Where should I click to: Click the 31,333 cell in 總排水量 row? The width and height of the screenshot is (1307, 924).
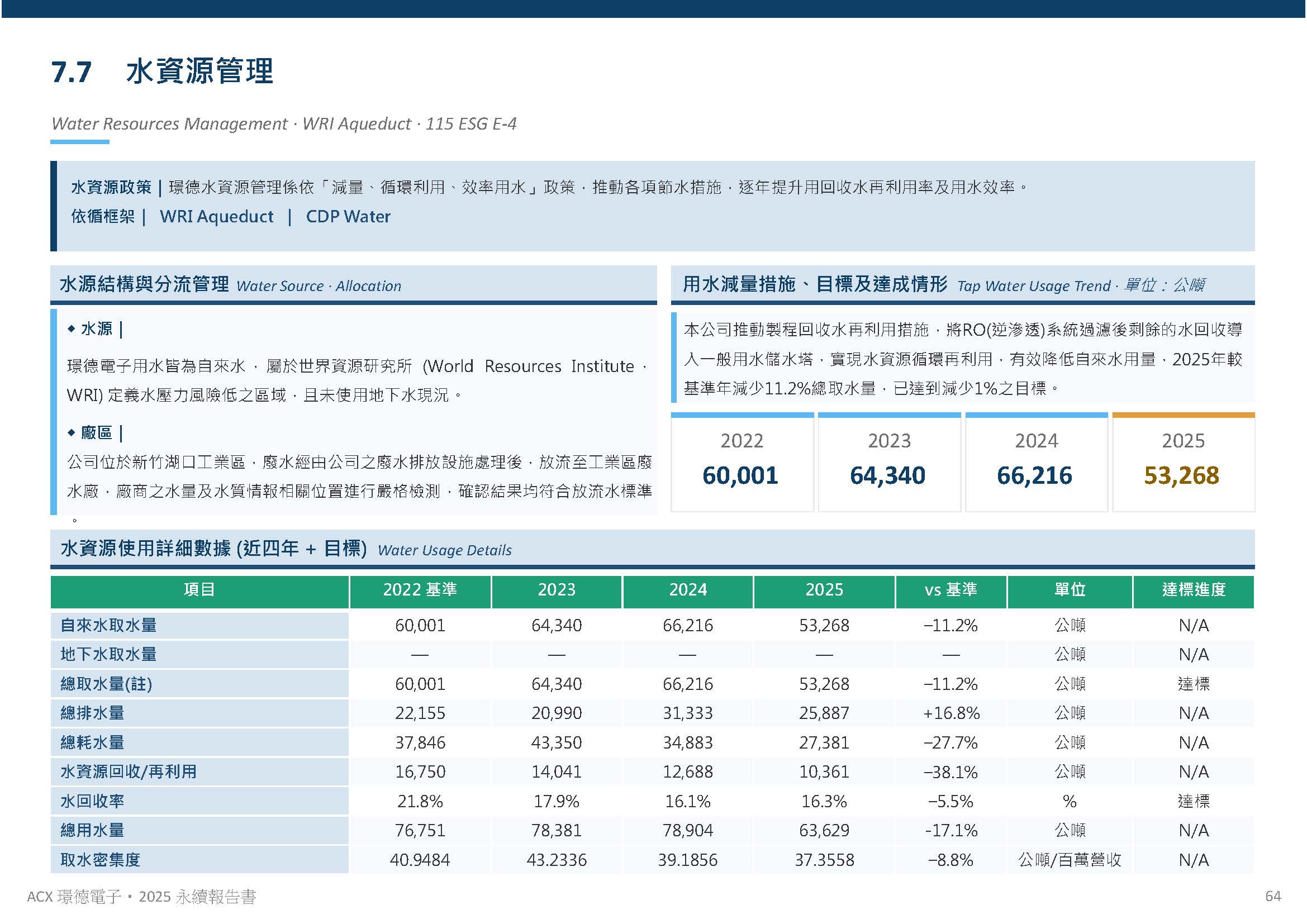[688, 713]
